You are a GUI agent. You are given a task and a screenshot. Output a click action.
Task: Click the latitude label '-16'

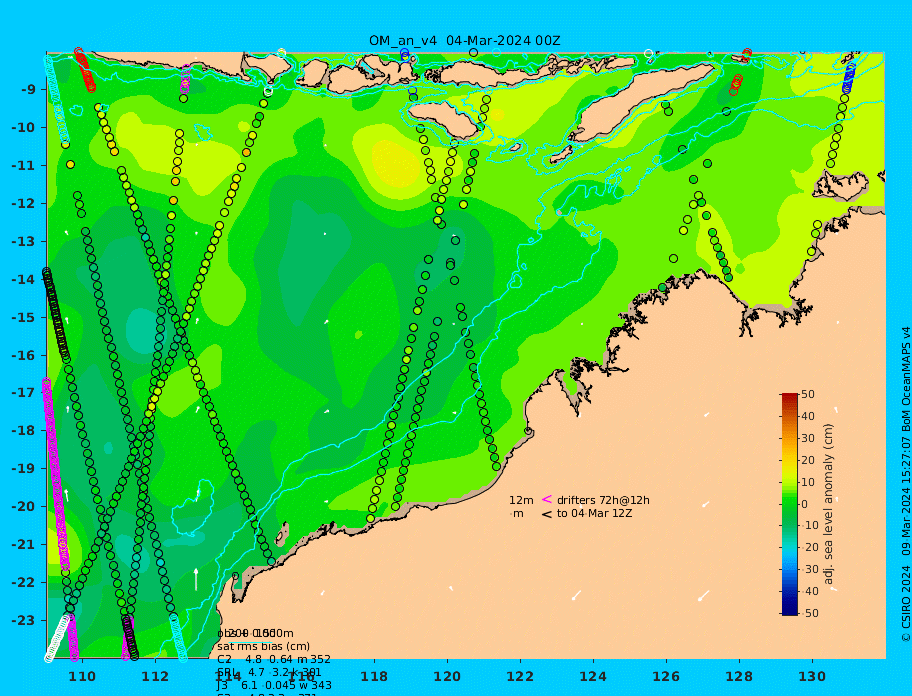pos(23,355)
